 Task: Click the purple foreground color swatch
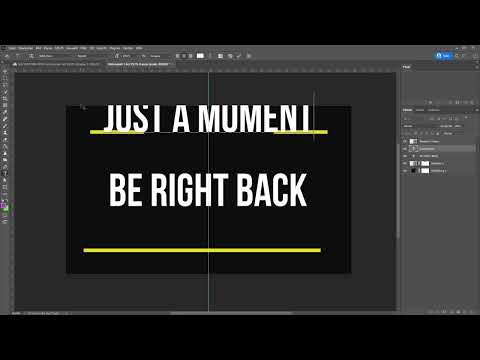pos(4,206)
